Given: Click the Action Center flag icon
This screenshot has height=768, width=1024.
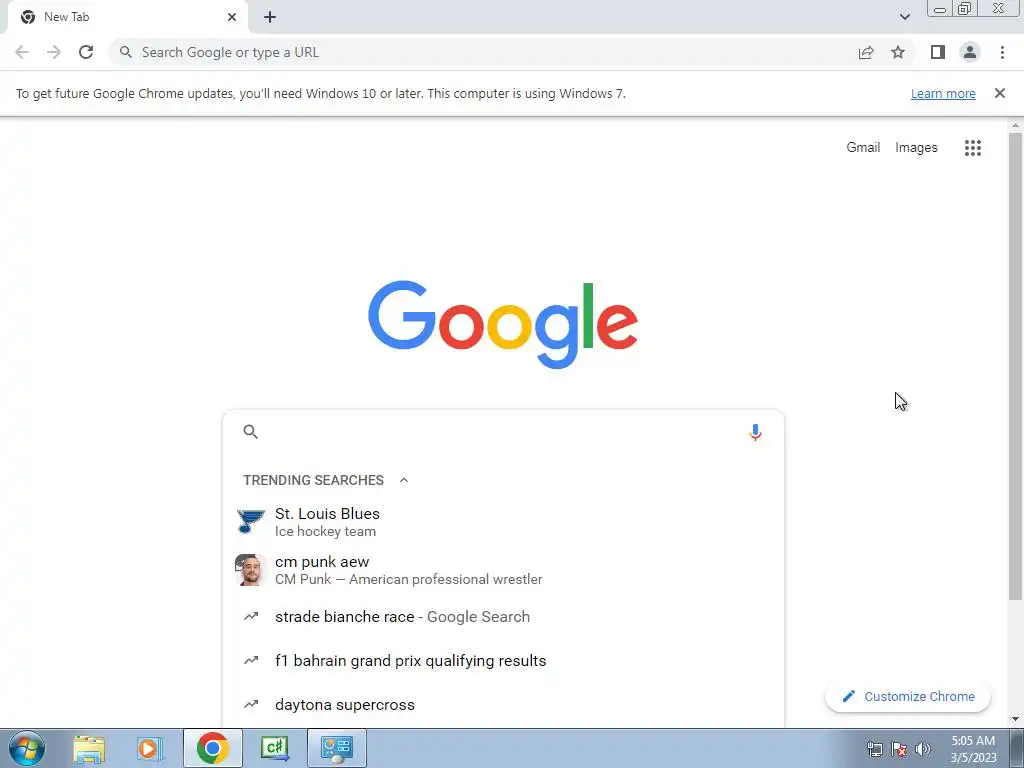Looking at the screenshot, I should [x=899, y=749].
